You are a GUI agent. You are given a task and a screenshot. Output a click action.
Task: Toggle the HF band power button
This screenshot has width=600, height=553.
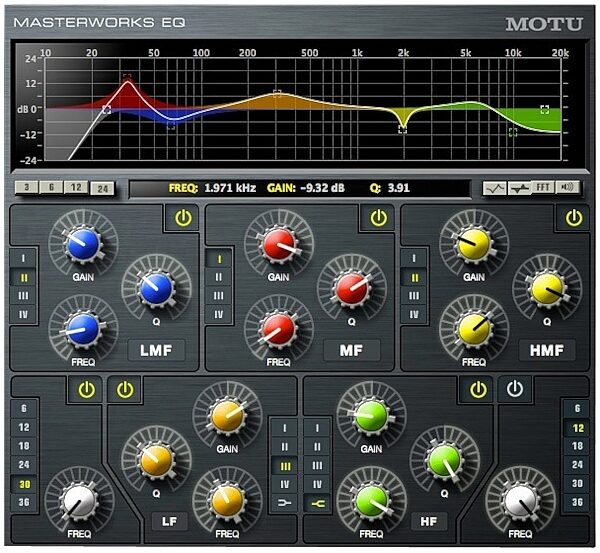point(478,390)
